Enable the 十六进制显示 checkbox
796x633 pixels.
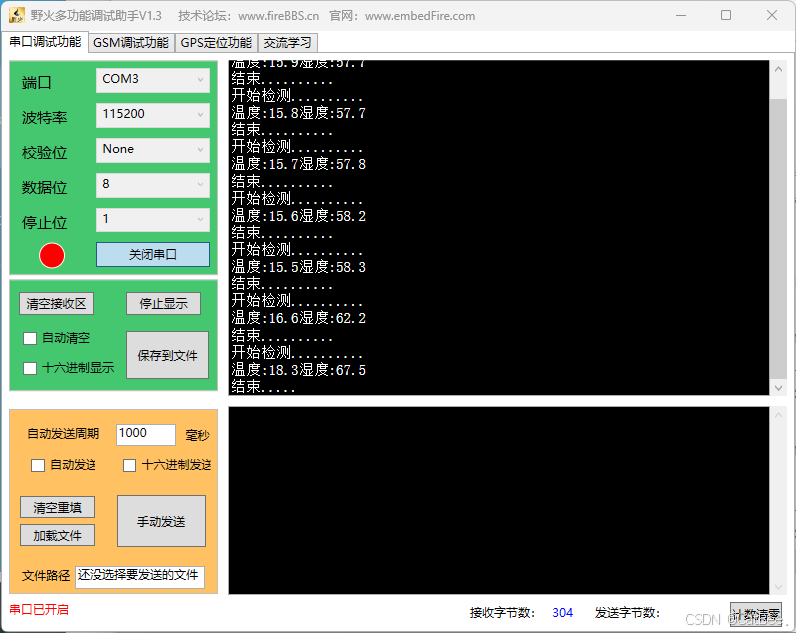click(30, 369)
